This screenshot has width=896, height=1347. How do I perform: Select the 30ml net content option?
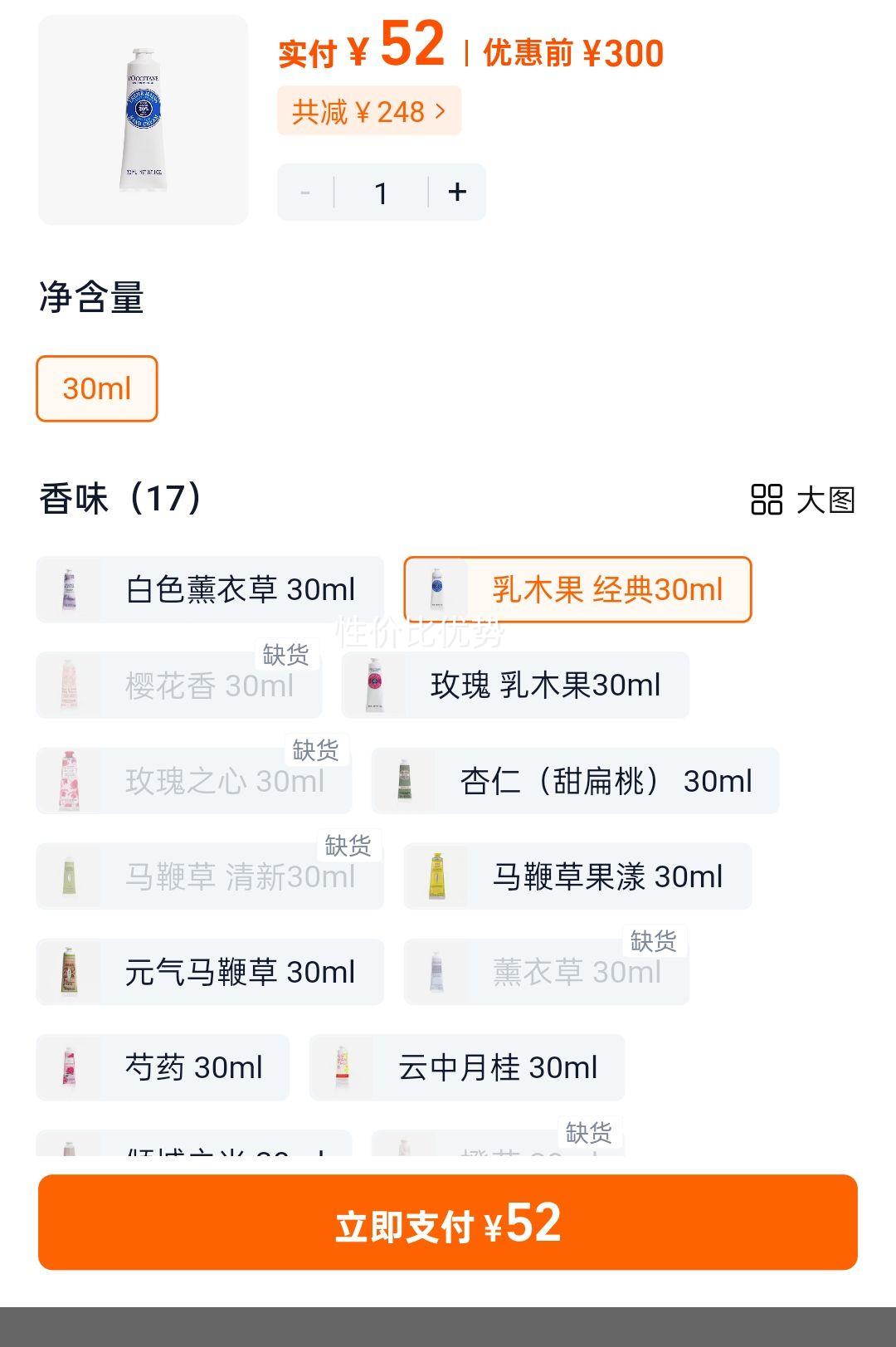click(x=97, y=388)
